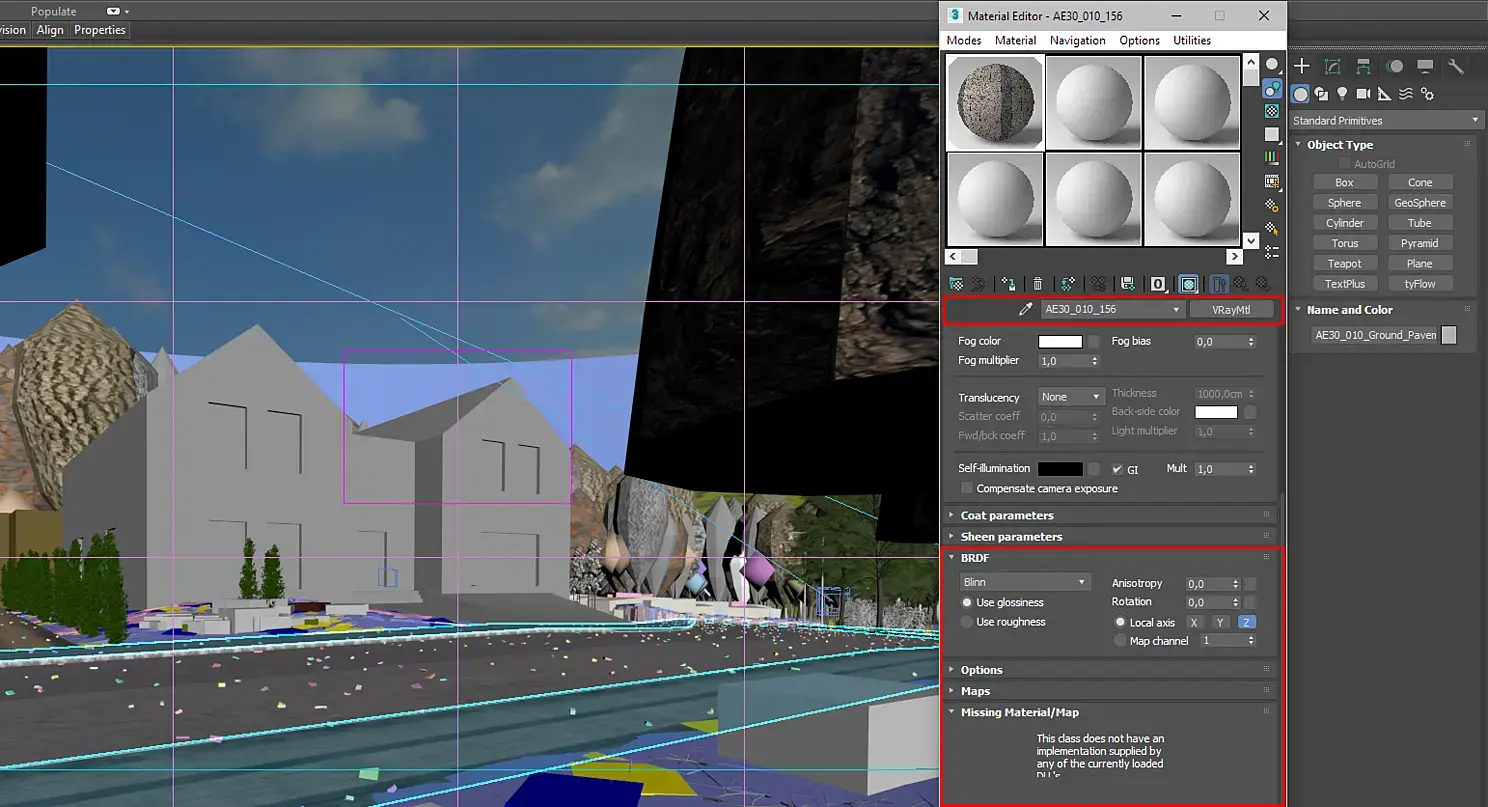Select the Use roughness radio button
The image size is (1488, 807).
click(x=967, y=622)
